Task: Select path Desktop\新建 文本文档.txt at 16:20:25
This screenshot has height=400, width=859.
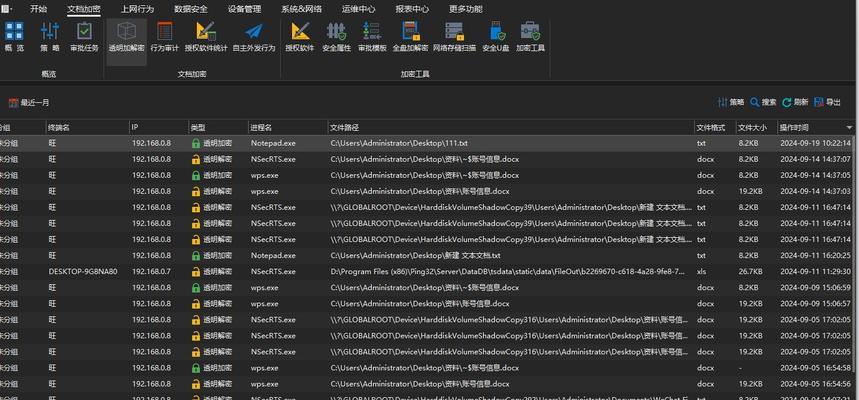Action: coord(415,256)
